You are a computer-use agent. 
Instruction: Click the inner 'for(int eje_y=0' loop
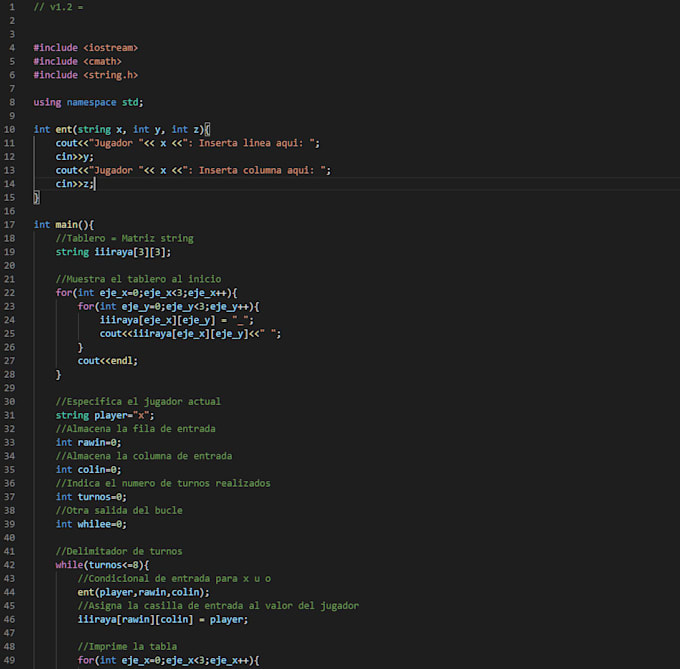[168, 307]
